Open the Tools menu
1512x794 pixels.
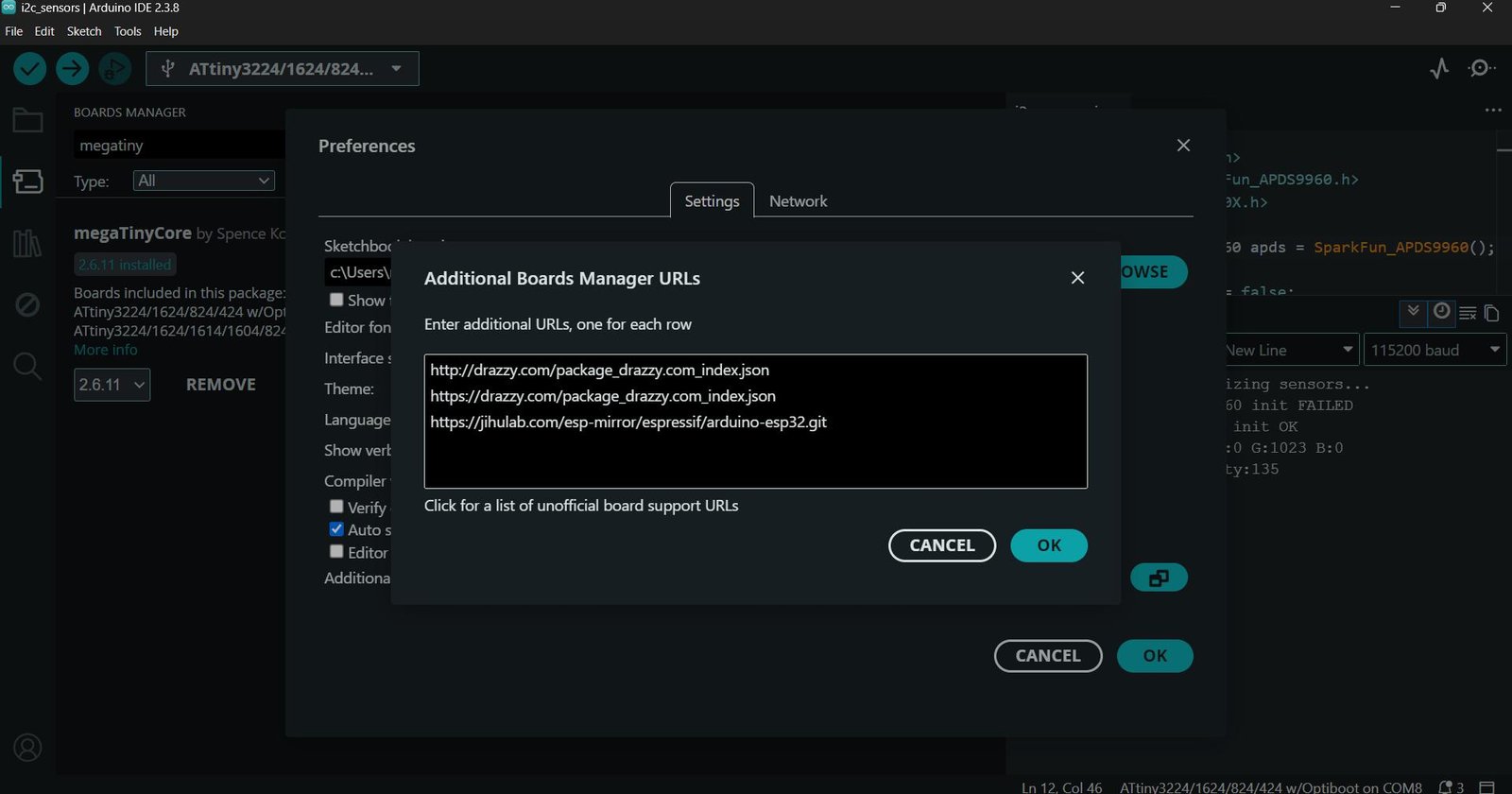[x=128, y=31]
